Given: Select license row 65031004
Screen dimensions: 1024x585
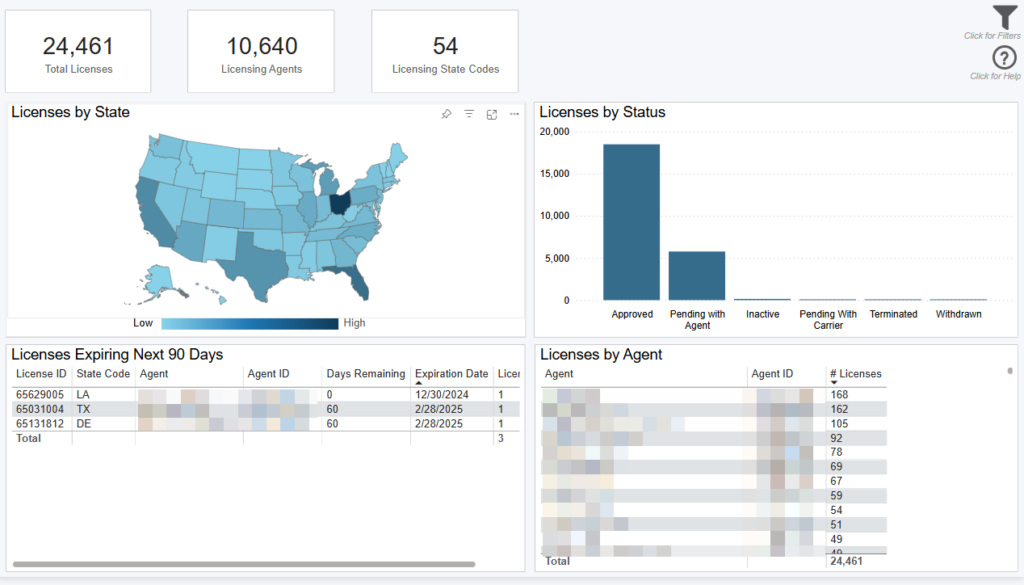Looking at the screenshot, I should 41,409.
